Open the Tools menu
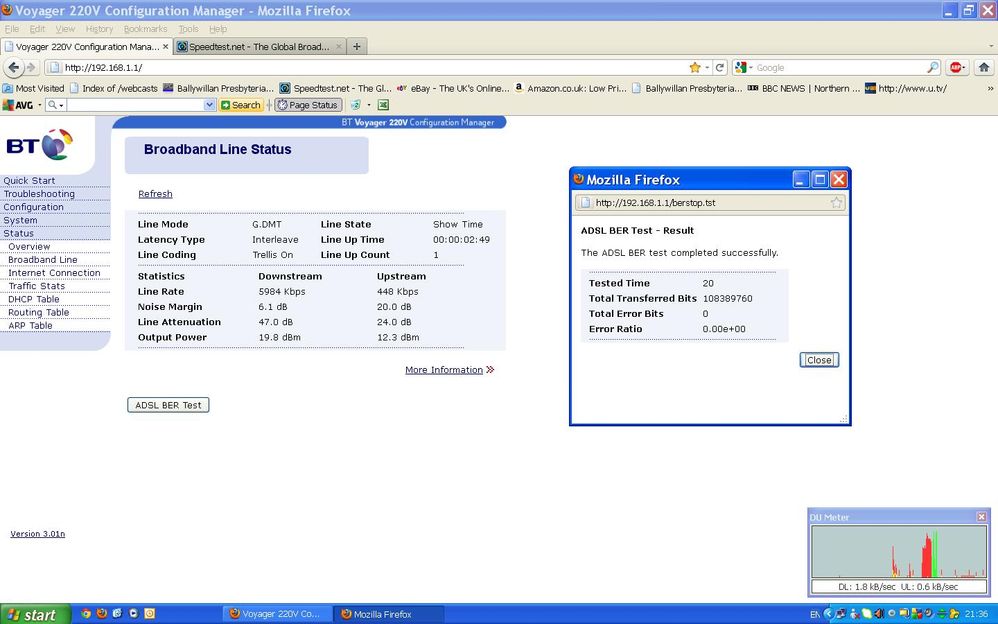This screenshot has height=624, width=998. click(x=188, y=29)
